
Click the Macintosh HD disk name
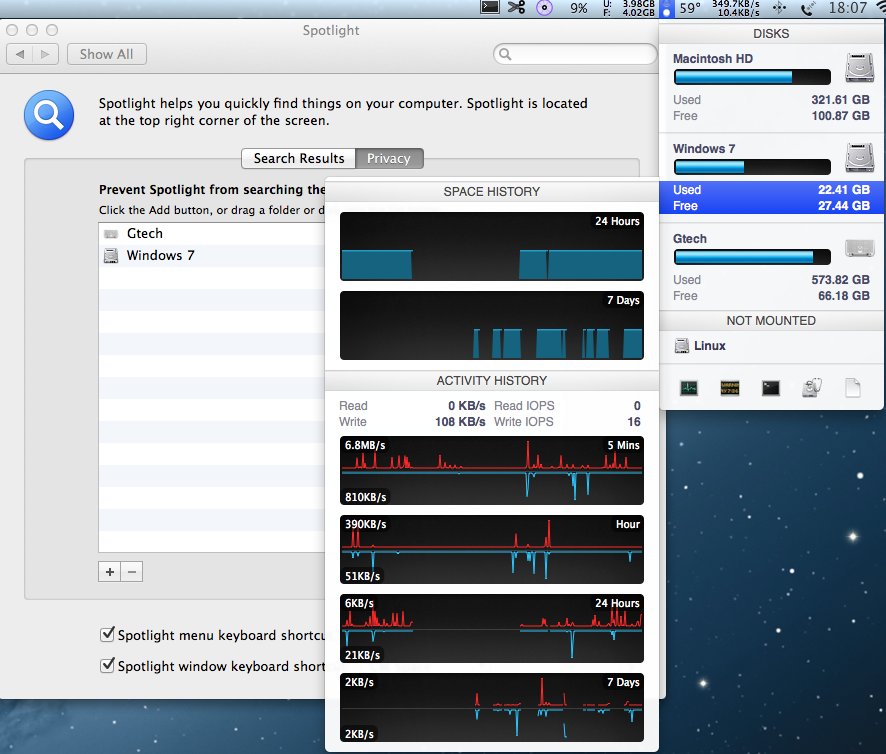tap(713, 59)
